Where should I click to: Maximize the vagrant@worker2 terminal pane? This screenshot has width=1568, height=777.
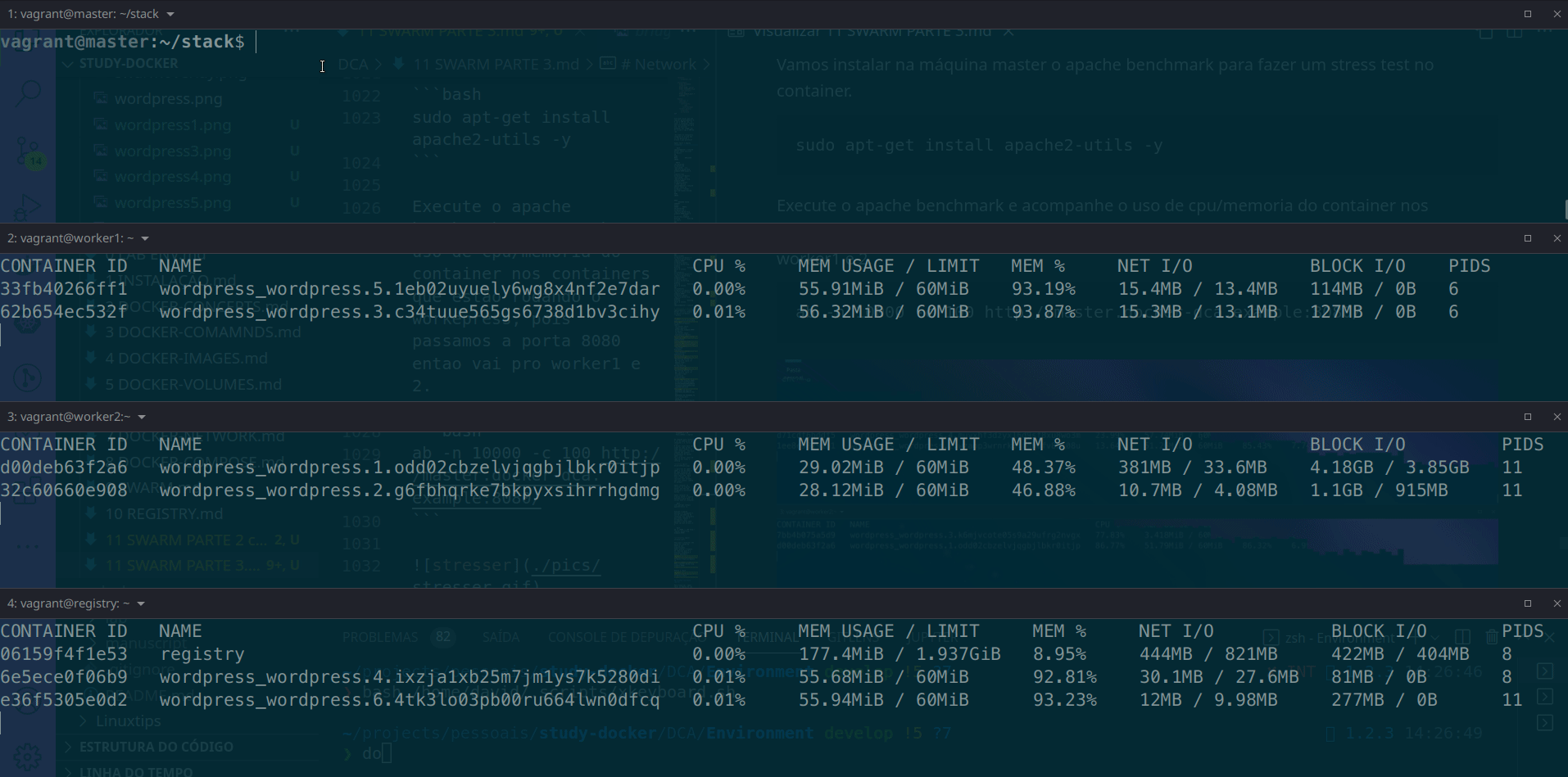[x=1527, y=417]
